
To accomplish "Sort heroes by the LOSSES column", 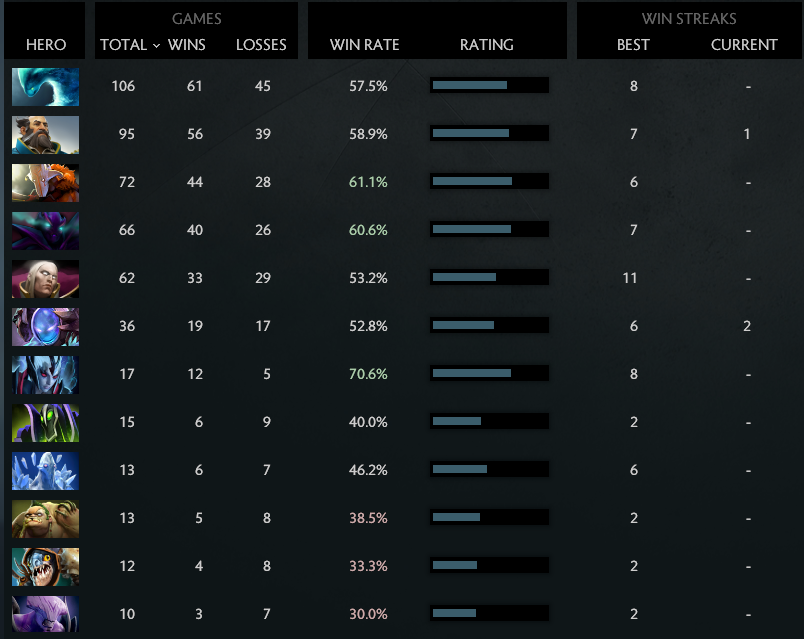I will click(261, 44).
